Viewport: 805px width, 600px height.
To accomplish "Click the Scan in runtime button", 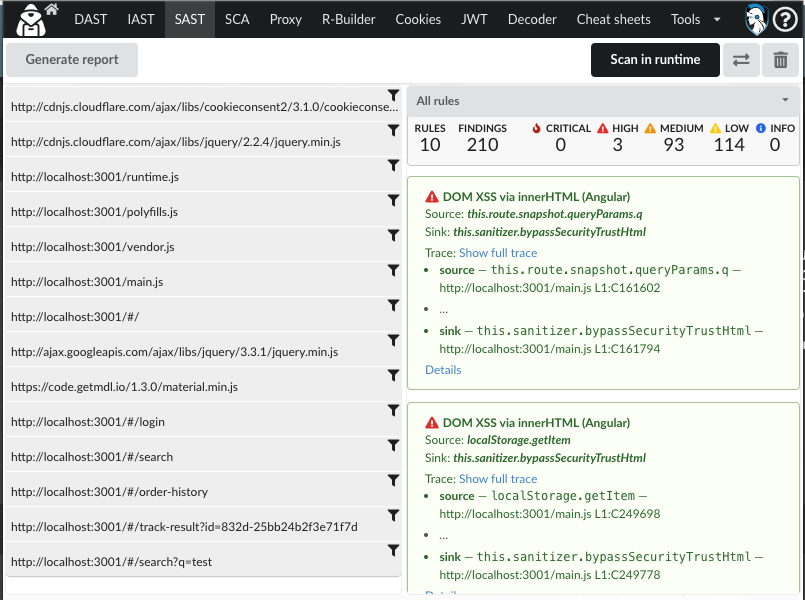I will click(x=655, y=60).
